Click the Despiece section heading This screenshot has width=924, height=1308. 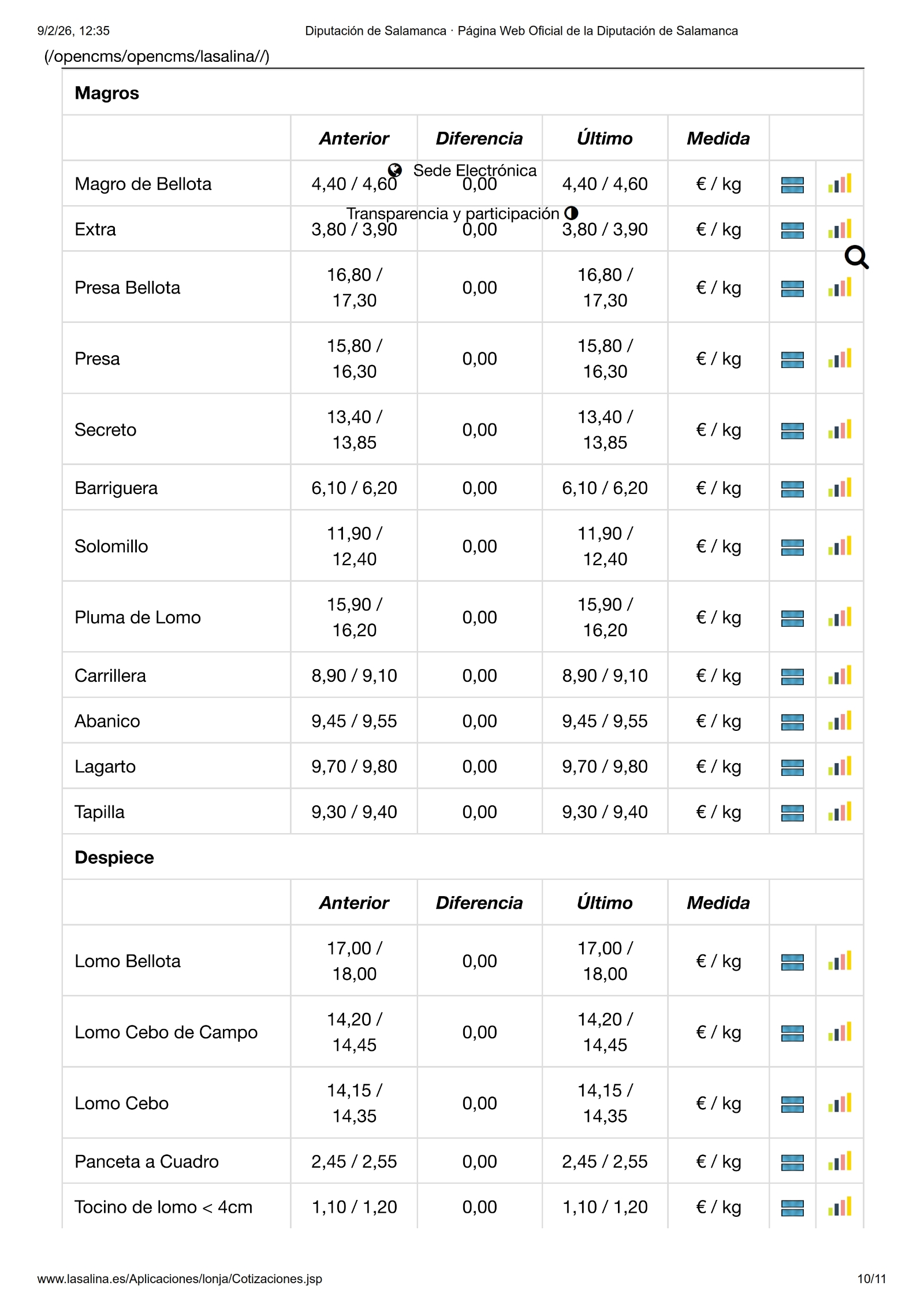[x=114, y=857]
